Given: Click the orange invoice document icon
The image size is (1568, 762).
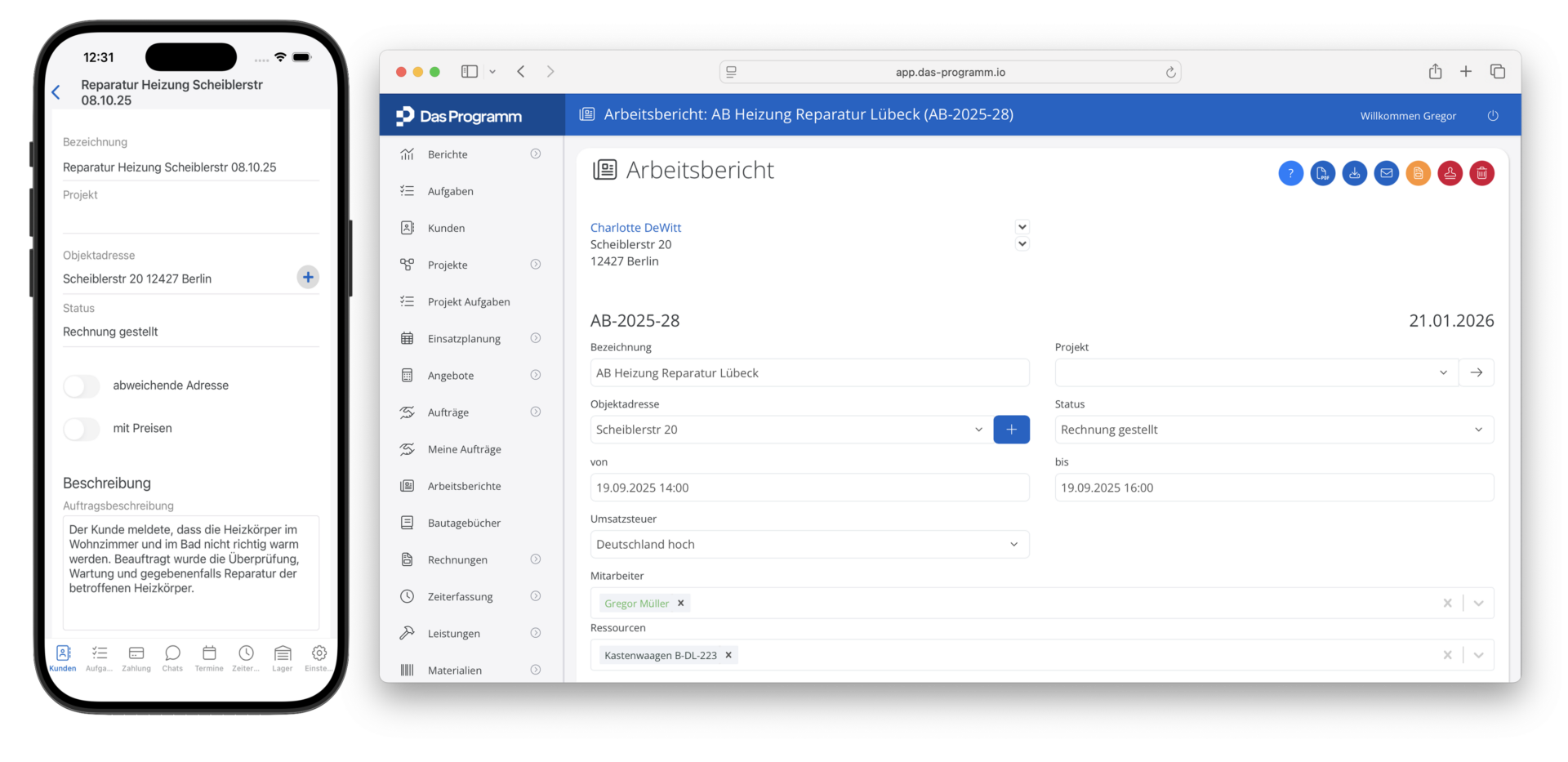Looking at the screenshot, I should [x=1418, y=173].
